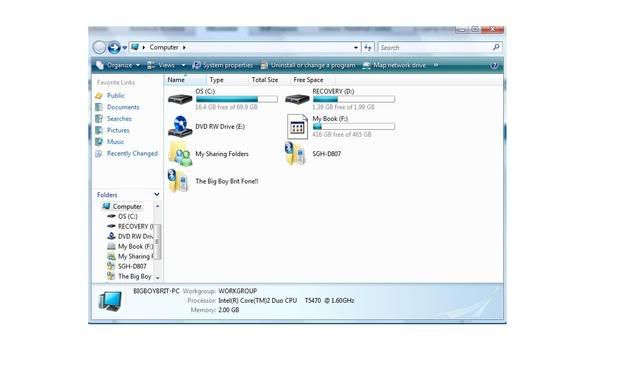Click the folder tree scroll down arrow
The width and height of the screenshot is (640, 370).
click(x=158, y=278)
